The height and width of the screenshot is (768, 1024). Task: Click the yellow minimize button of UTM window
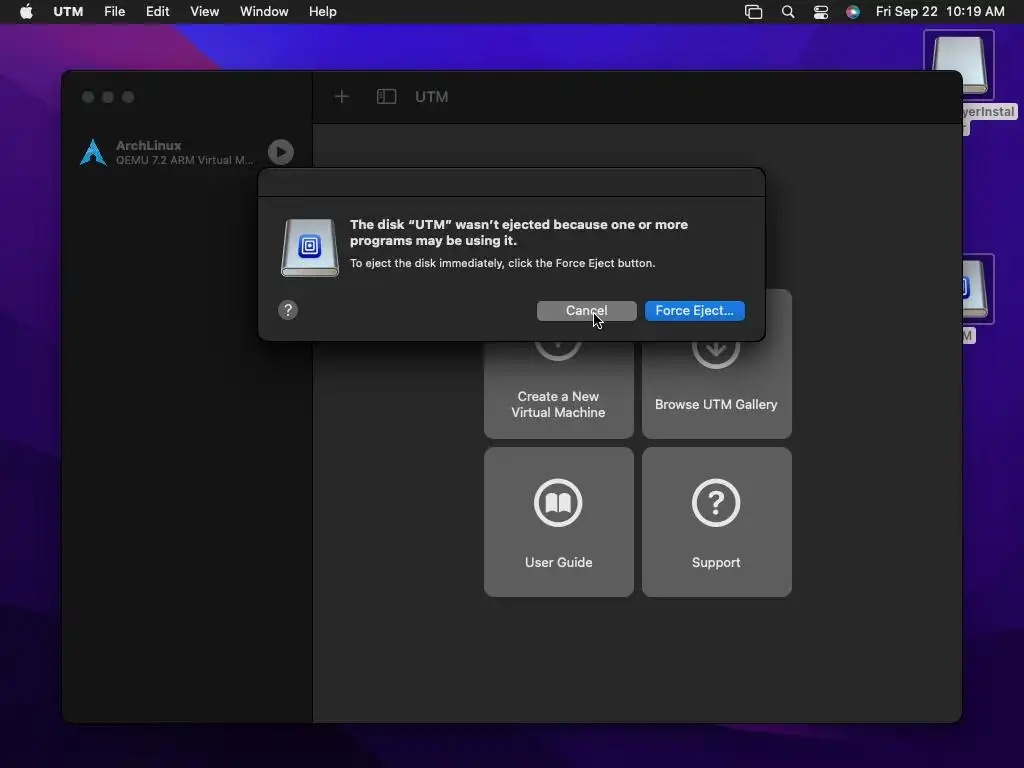coord(108,97)
